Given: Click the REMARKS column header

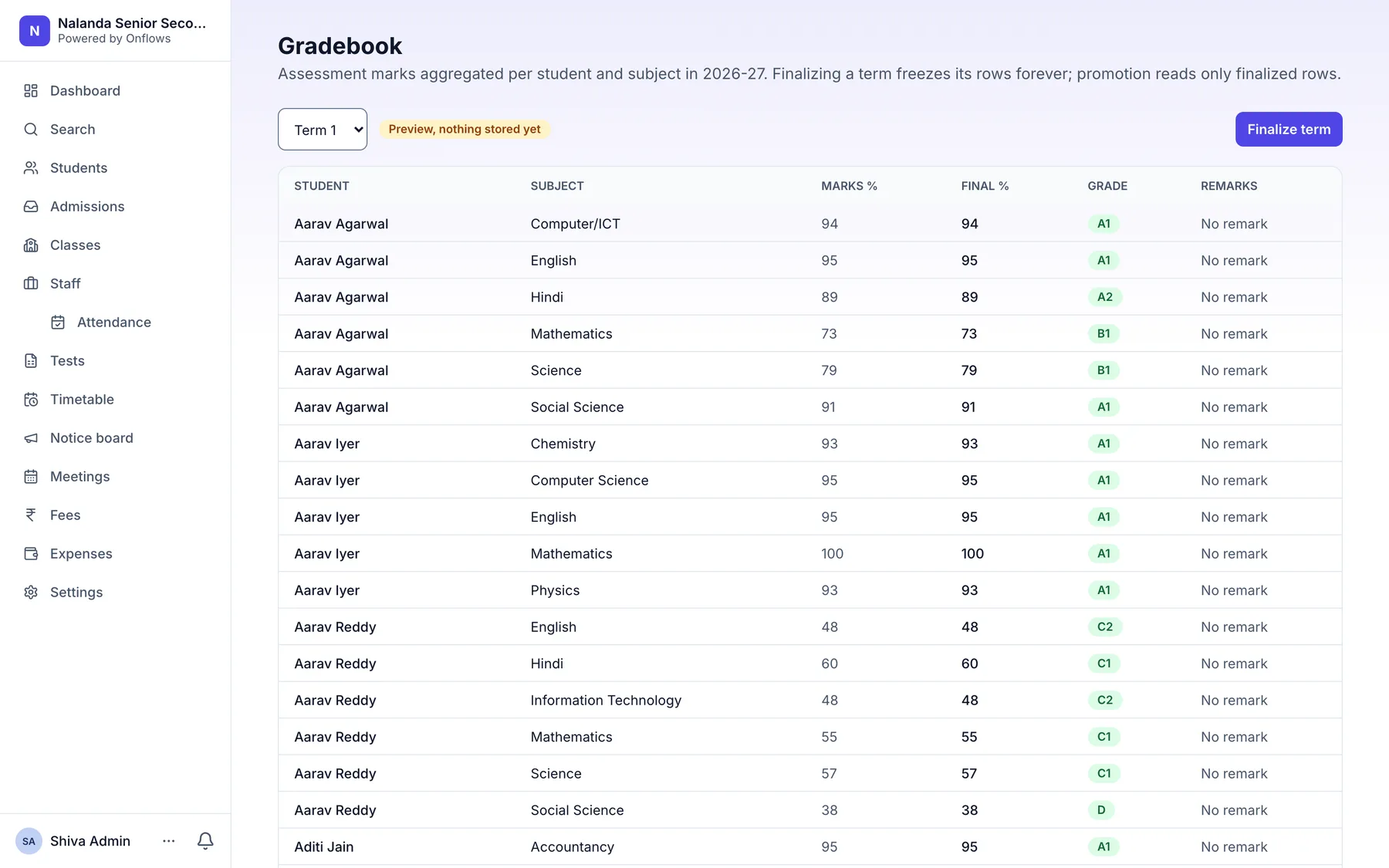Looking at the screenshot, I should pos(1229,186).
